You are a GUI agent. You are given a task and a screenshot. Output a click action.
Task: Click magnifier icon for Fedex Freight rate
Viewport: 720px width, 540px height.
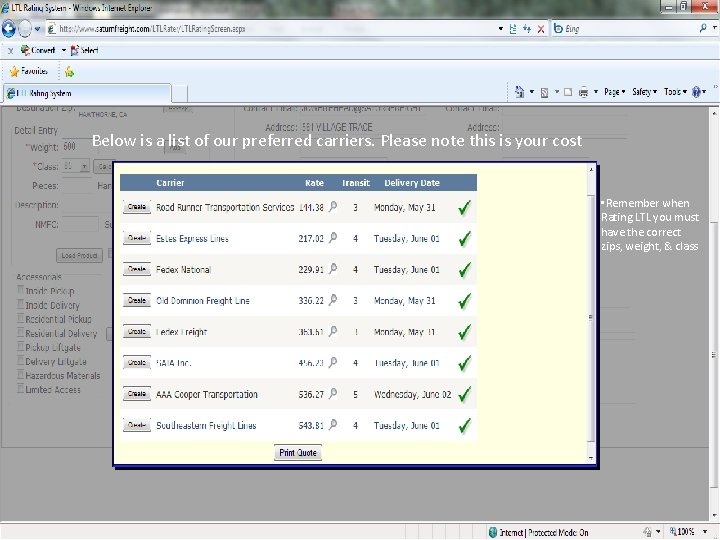coord(333,332)
